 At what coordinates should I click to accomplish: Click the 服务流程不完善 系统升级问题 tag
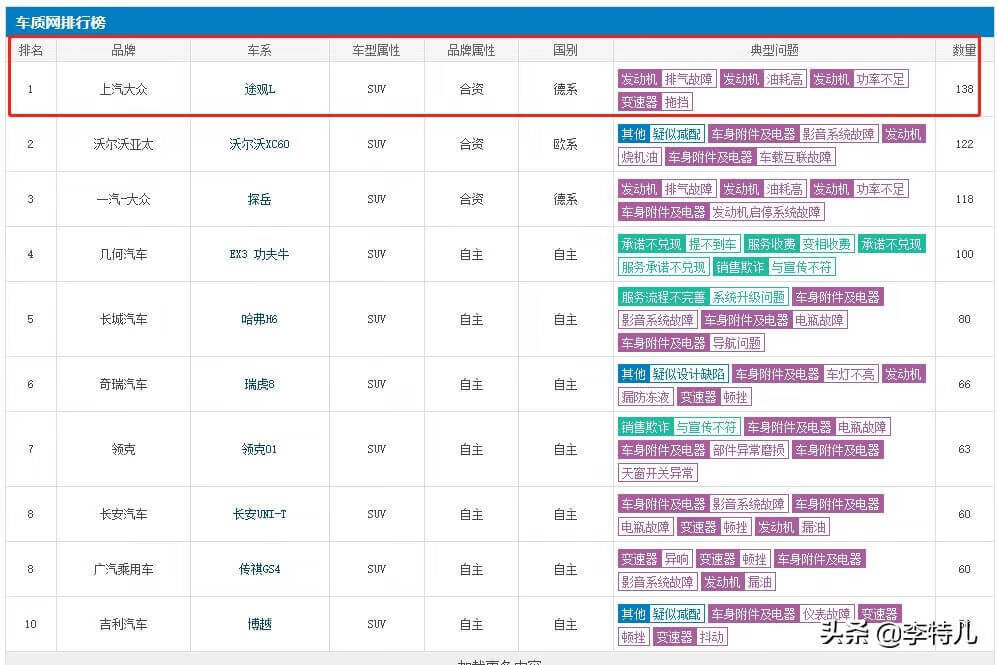(x=703, y=297)
